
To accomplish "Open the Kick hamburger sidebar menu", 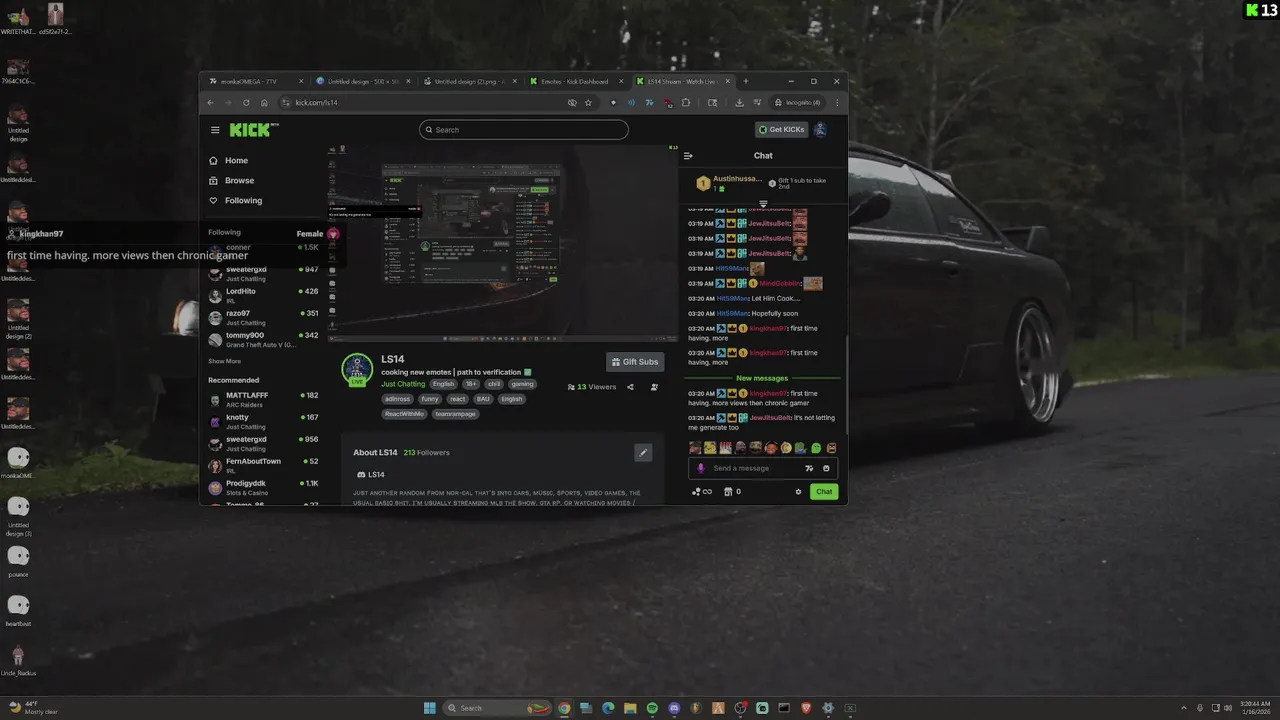I will (x=215, y=130).
